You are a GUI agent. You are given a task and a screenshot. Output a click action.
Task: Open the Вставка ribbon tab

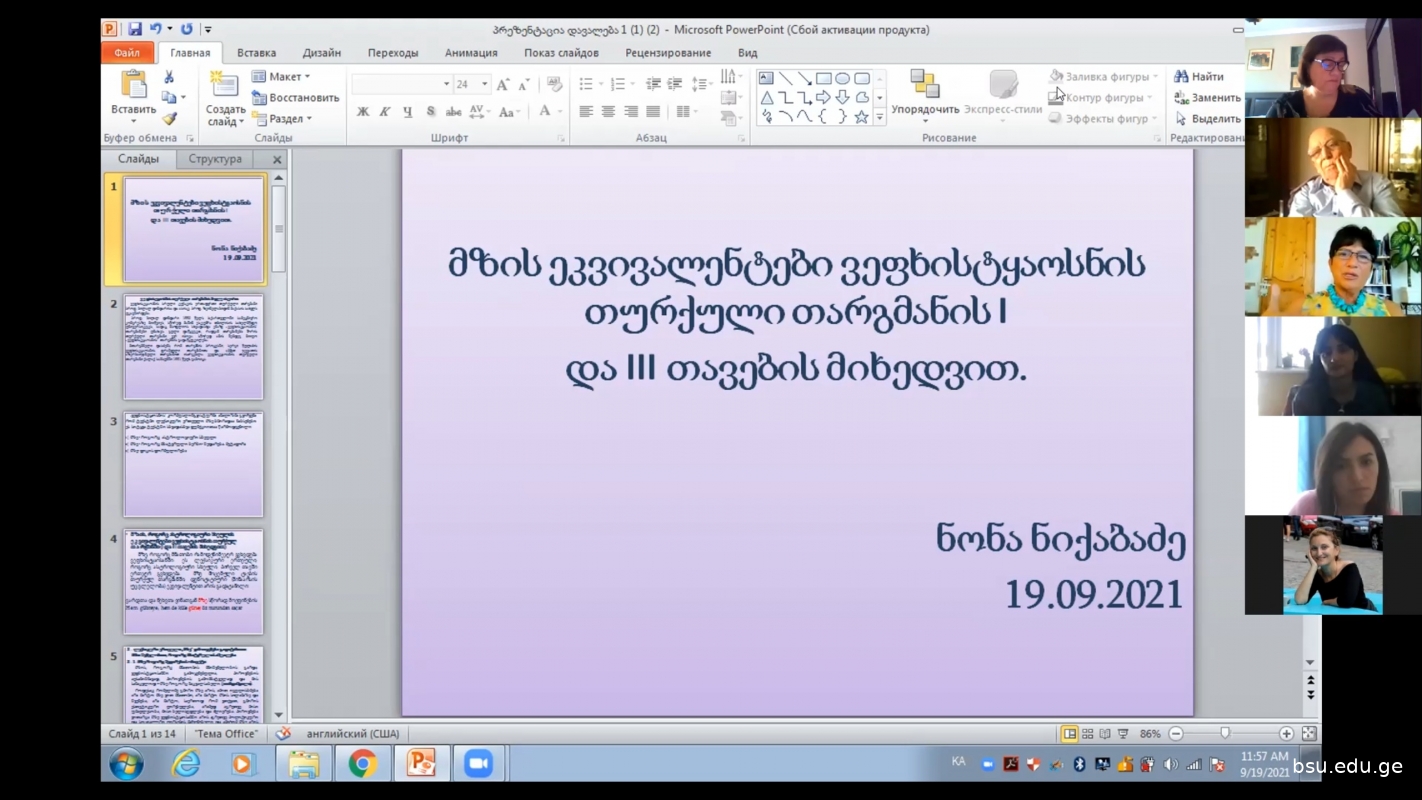coord(256,53)
